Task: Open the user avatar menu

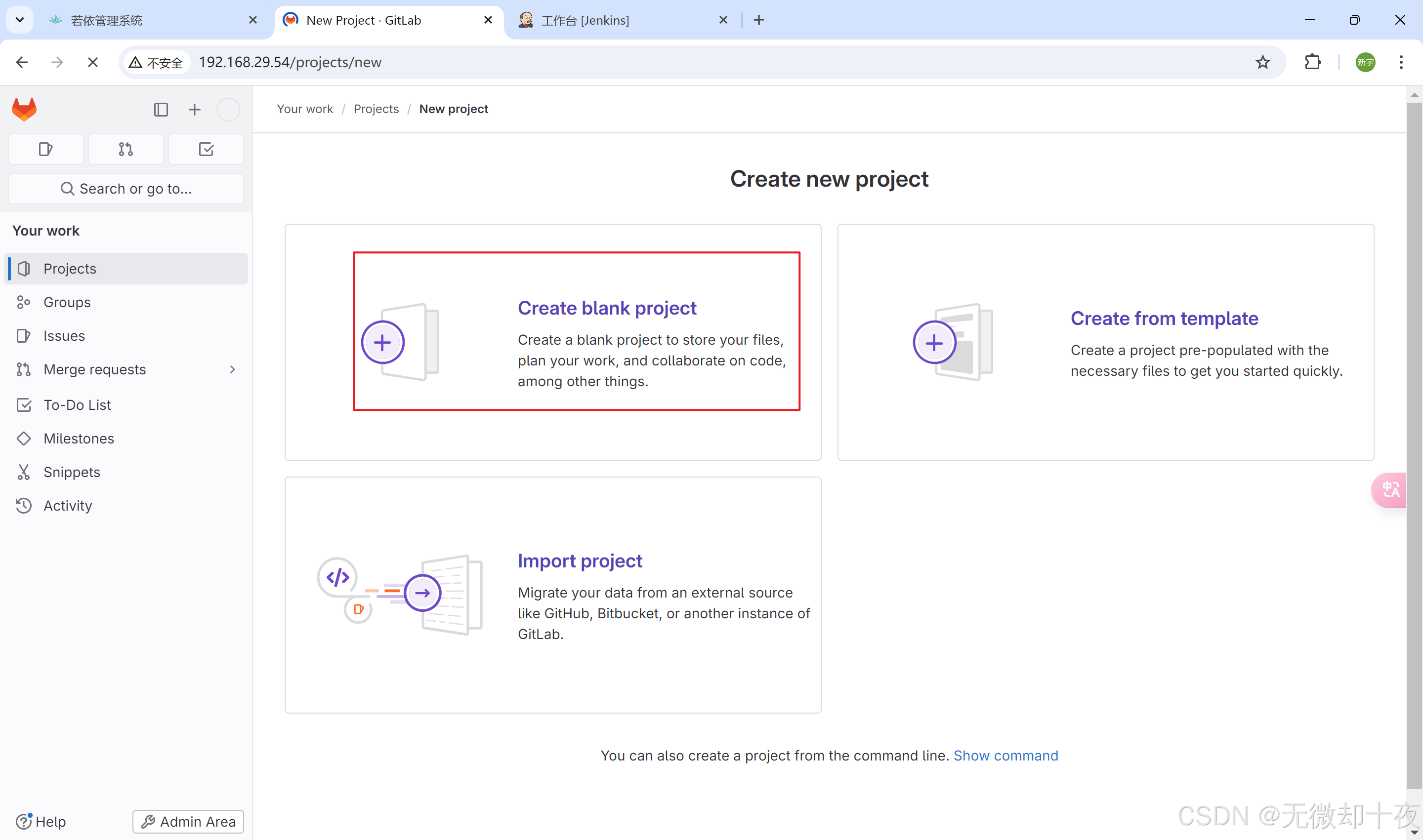Action: (x=228, y=109)
